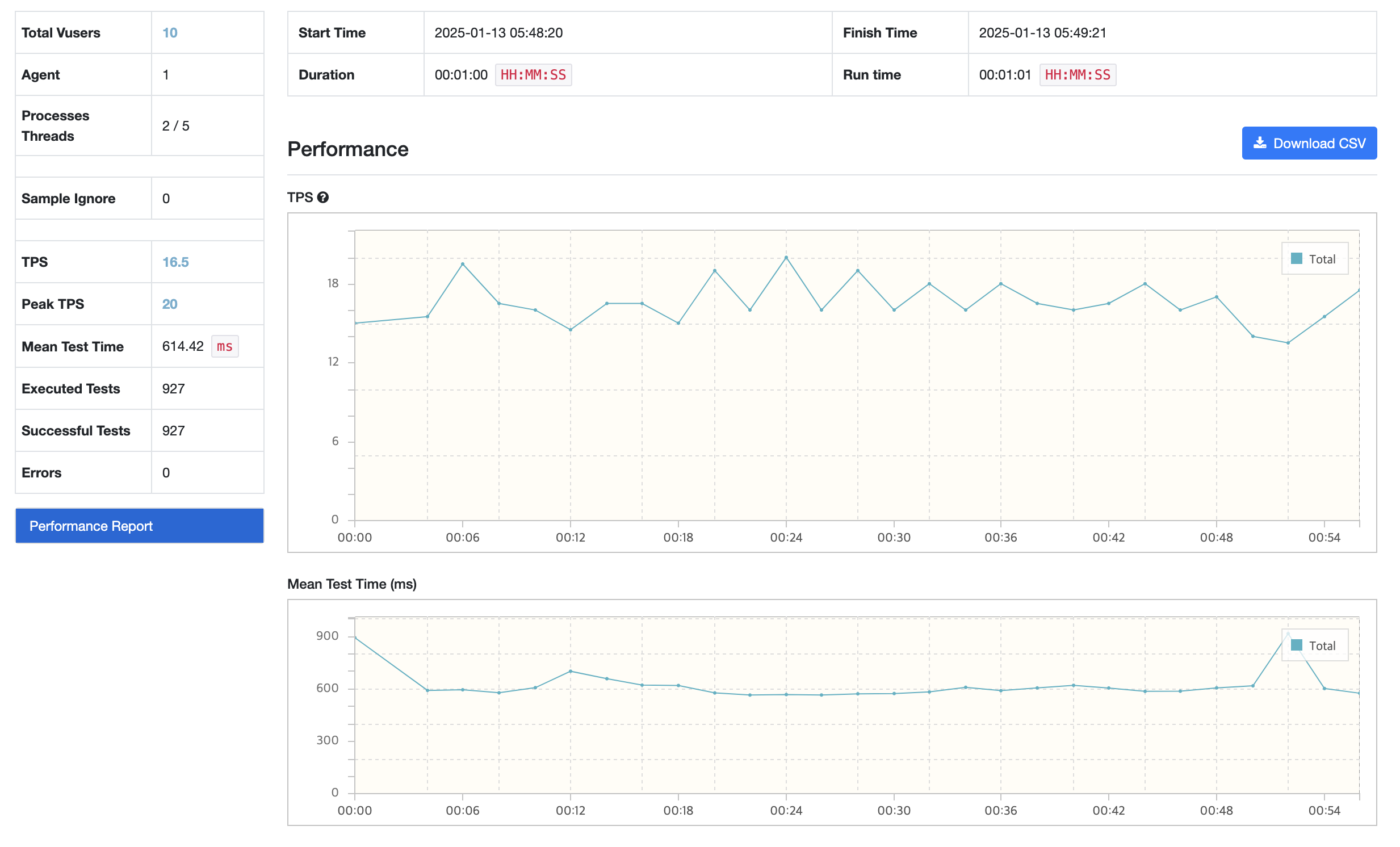
Task: Click the Total legend swatch in TPS chart
Action: click(x=1296, y=259)
